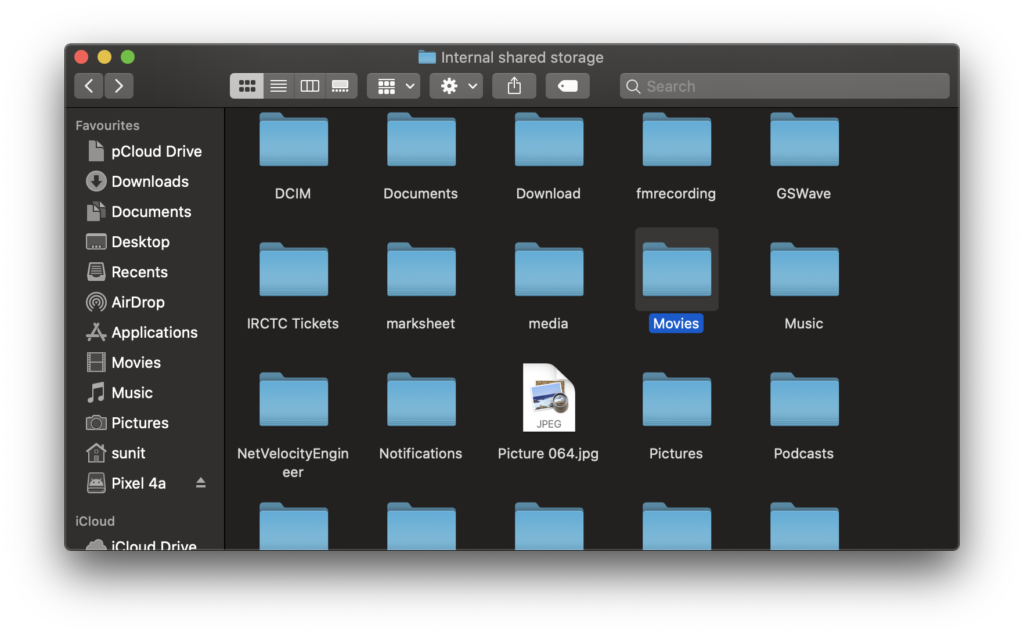Click the Share button in the toolbar
The width and height of the screenshot is (1024, 636).
(x=513, y=86)
